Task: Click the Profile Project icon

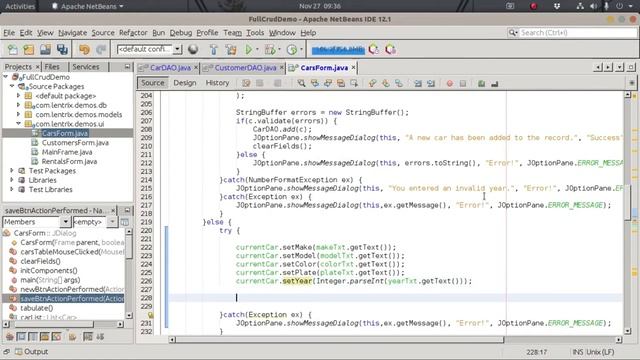Action: [x=291, y=49]
